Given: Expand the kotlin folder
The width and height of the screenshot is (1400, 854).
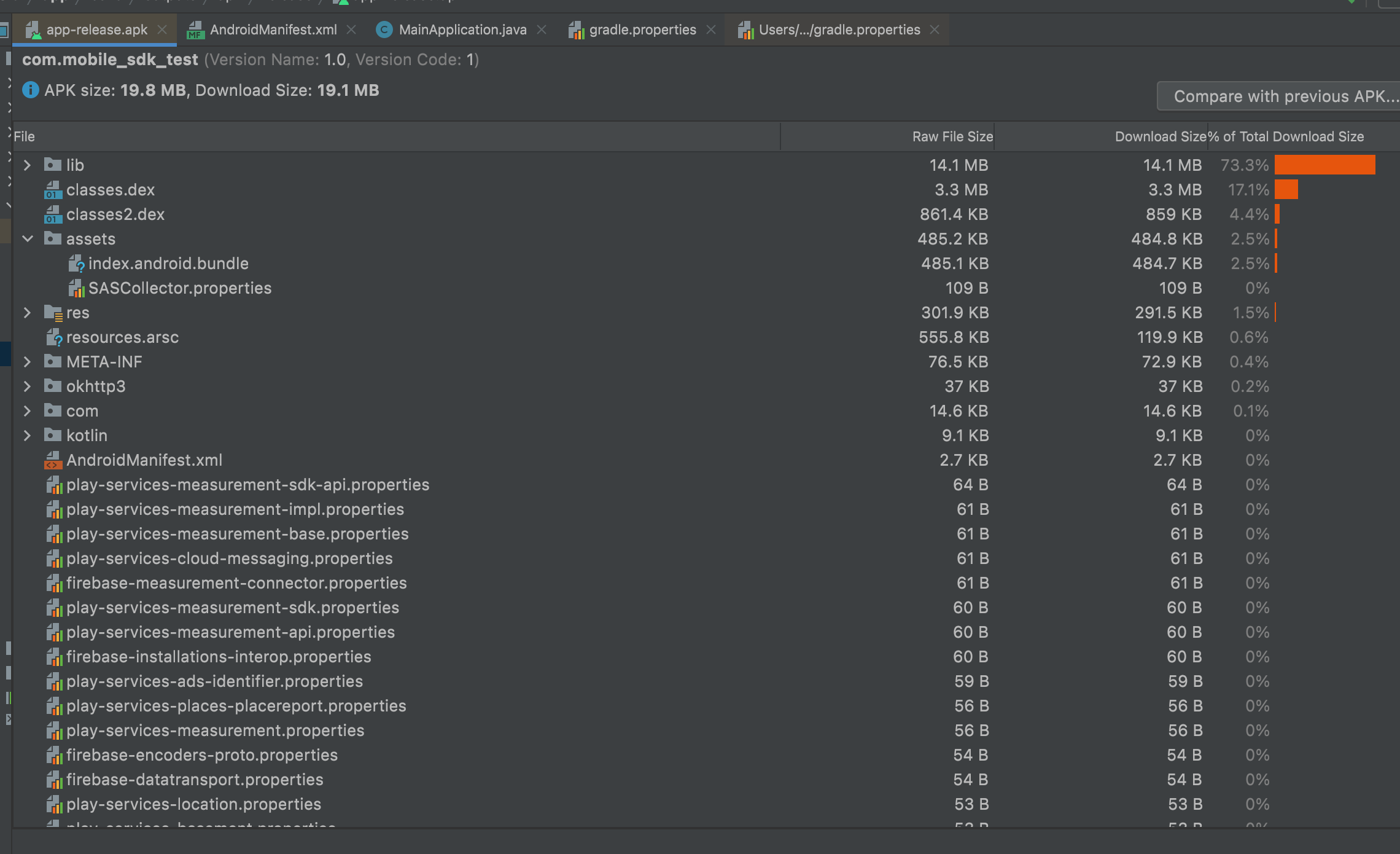Looking at the screenshot, I should [27, 435].
